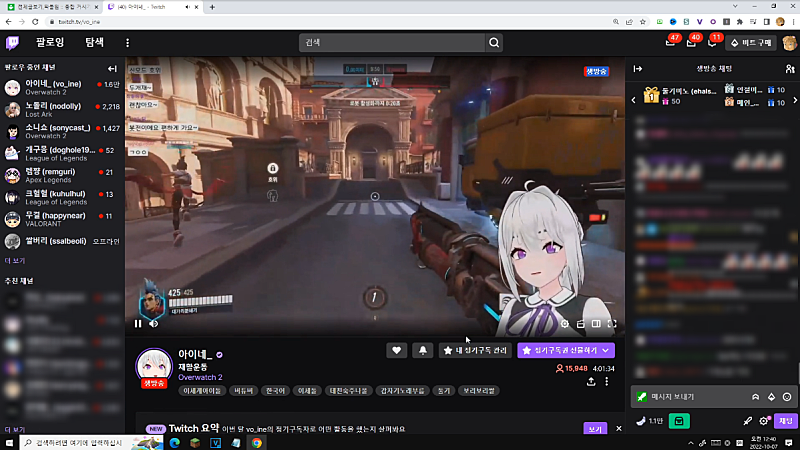800x450 pixels.
Task: Open the 탐색 tab
Action: coord(94,42)
